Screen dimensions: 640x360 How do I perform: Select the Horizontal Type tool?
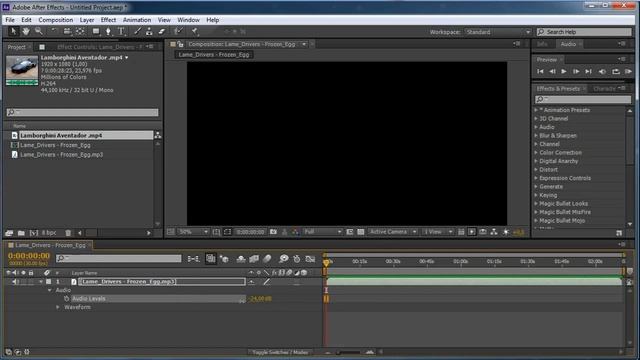[121, 31]
